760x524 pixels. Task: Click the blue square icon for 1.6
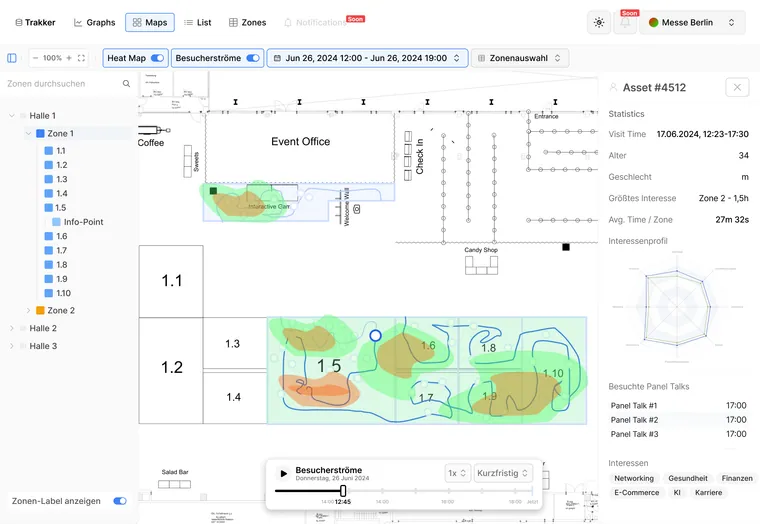48,236
